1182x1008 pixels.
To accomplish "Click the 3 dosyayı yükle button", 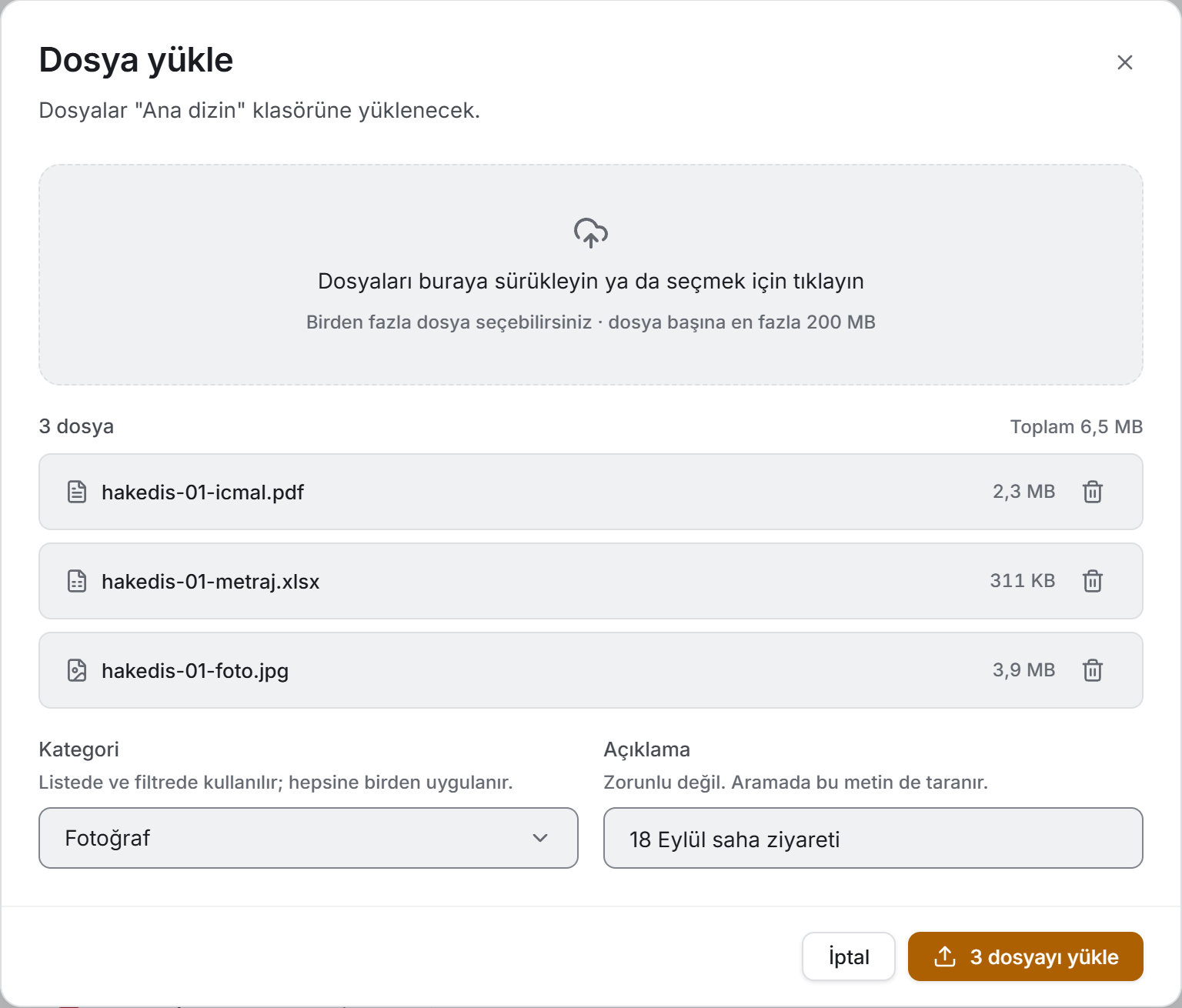I will coord(1026,956).
